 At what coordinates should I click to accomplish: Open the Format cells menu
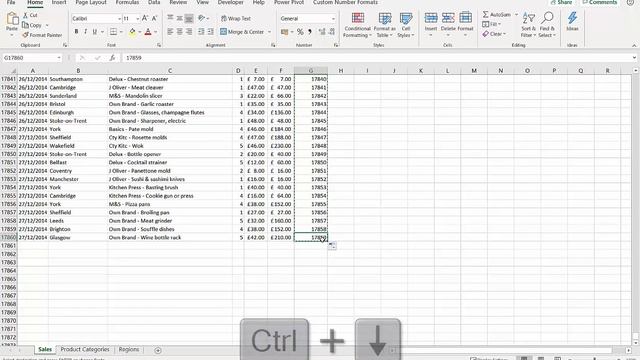pyautogui.click(x=465, y=24)
